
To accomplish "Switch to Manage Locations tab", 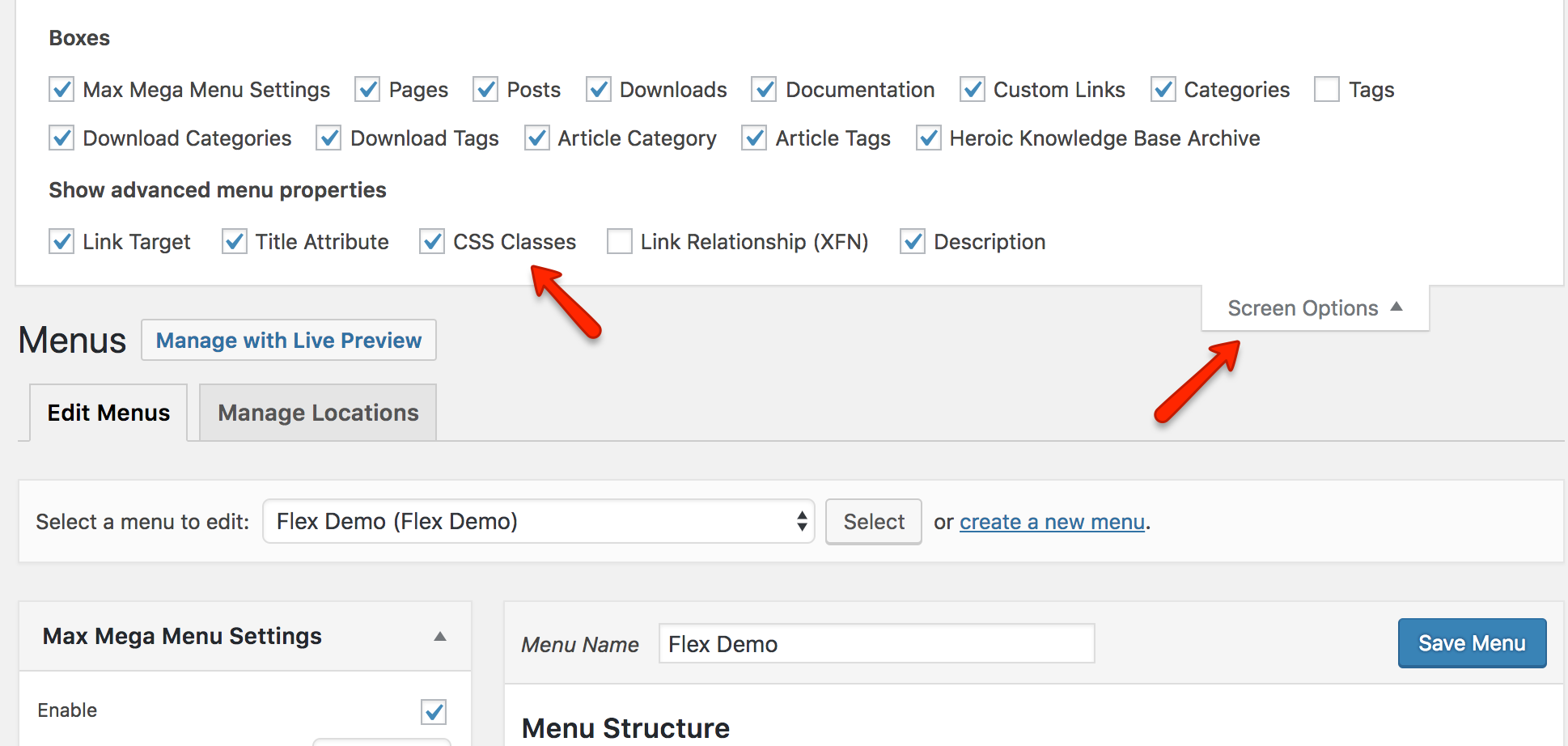I will [318, 413].
